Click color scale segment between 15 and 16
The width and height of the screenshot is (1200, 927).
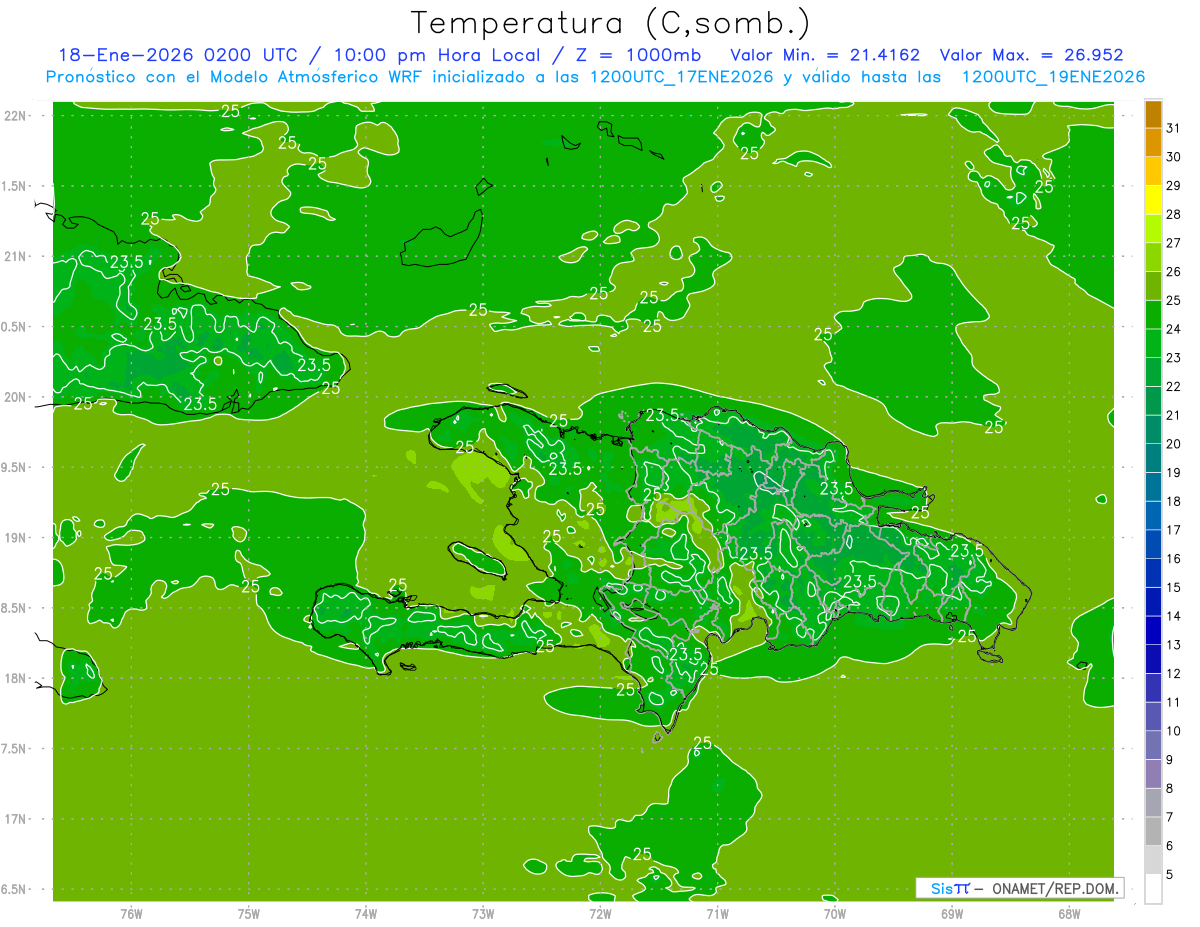tap(1153, 573)
